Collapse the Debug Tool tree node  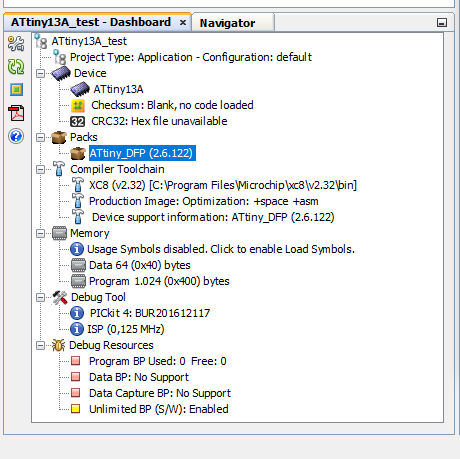[x=40, y=297]
